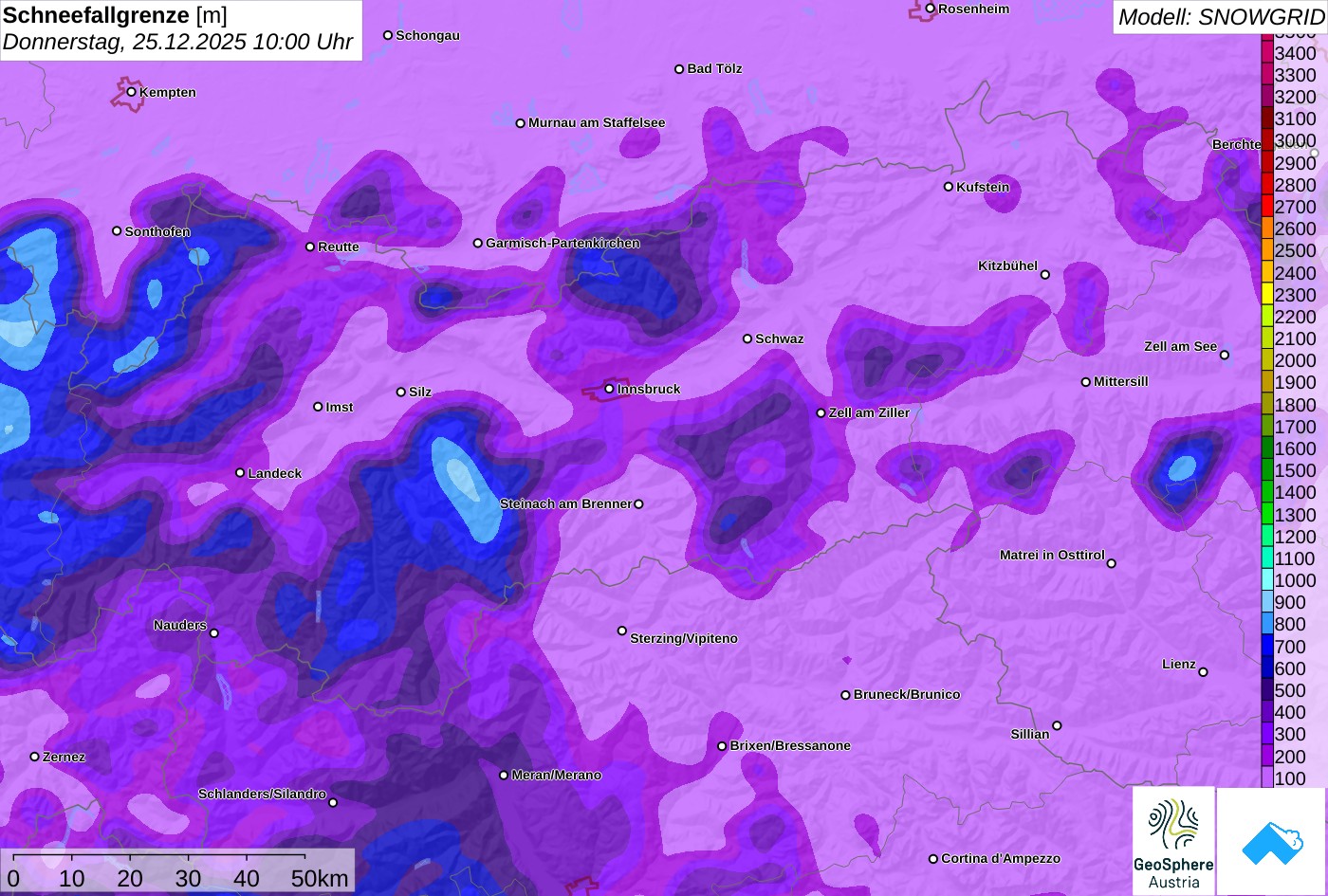Click the 2500 legend value label

(1295, 250)
